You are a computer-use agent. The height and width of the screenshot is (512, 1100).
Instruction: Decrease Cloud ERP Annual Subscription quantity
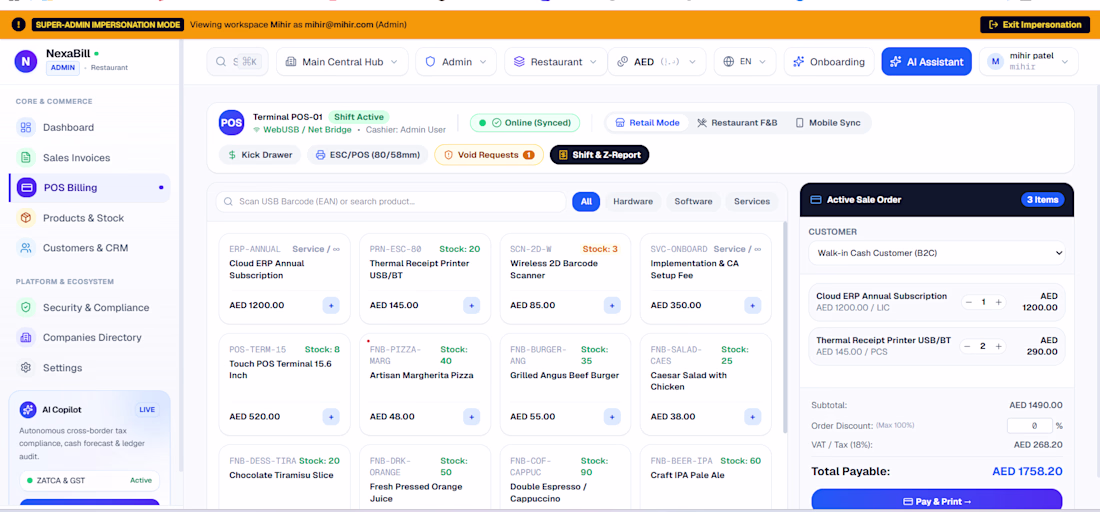969,302
